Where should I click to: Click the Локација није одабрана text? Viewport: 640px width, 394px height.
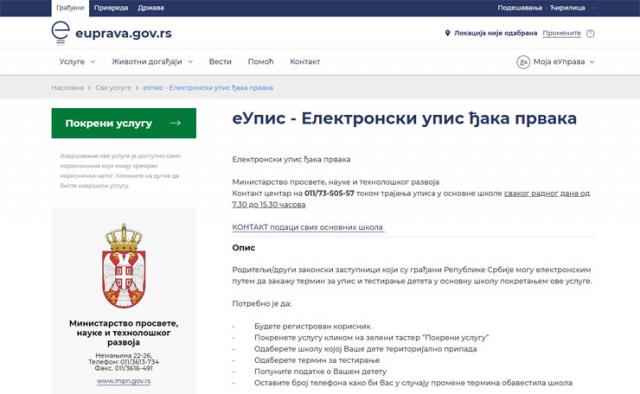(496, 33)
